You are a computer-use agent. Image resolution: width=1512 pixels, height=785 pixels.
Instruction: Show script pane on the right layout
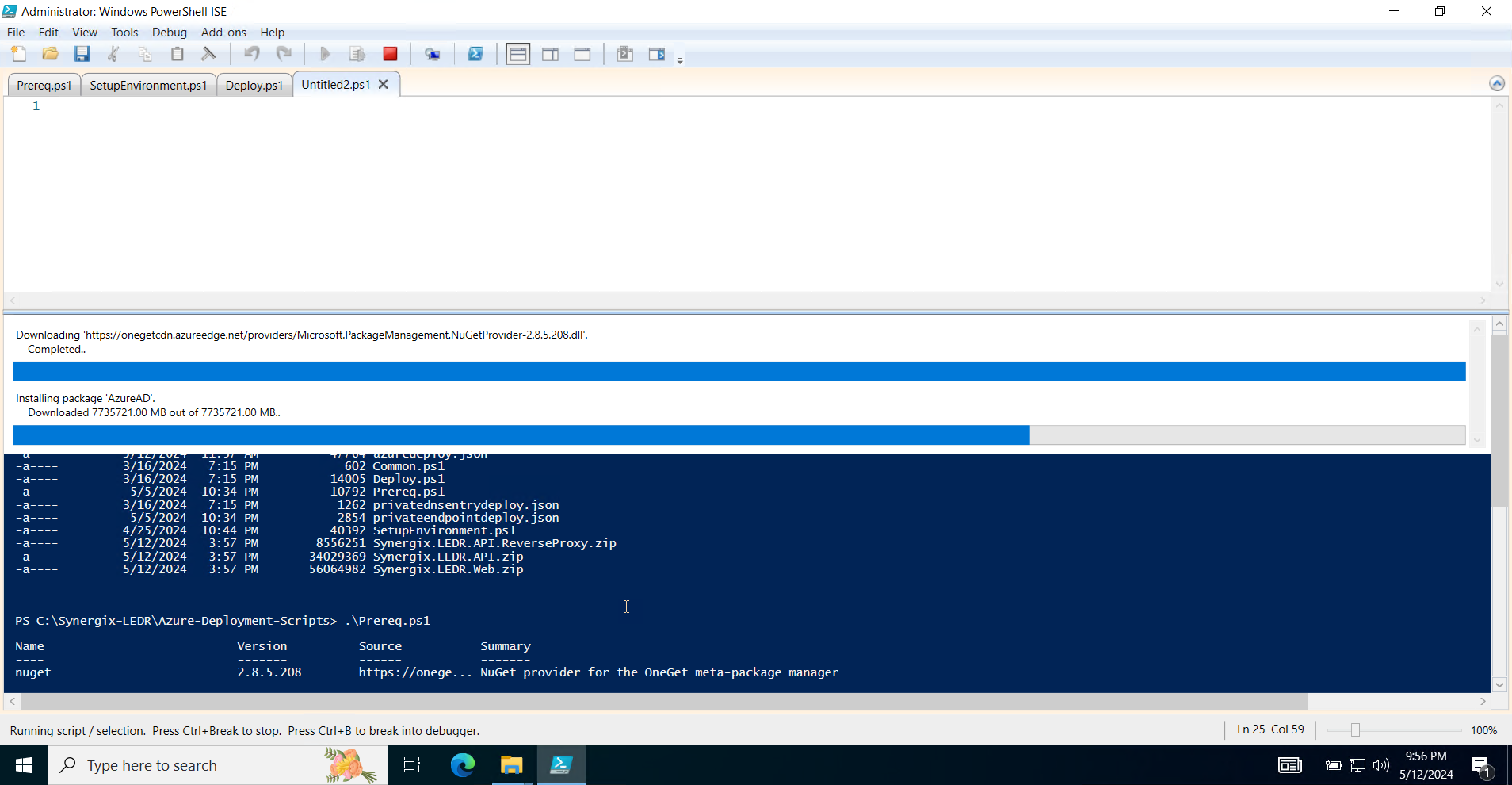click(x=550, y=54)
